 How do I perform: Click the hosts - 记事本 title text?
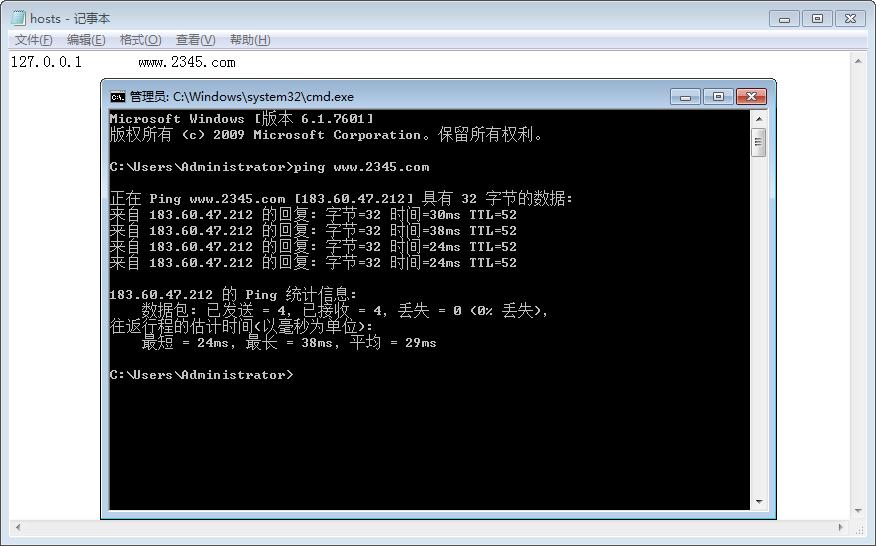pos(70,18)
